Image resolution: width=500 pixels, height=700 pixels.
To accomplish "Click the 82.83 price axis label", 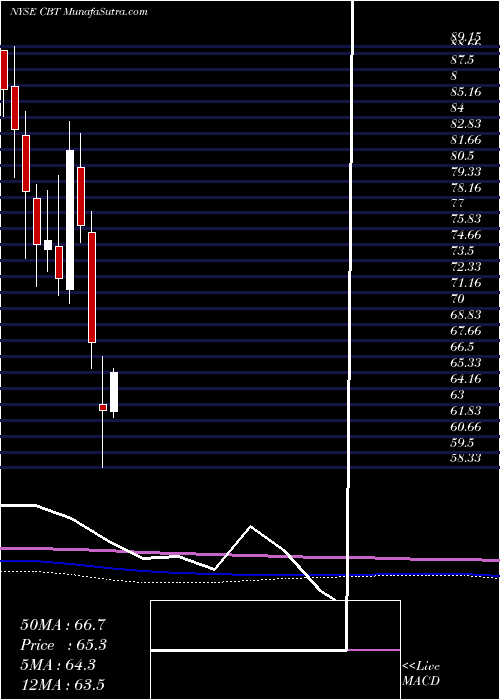I will click(x=466, y=124).
